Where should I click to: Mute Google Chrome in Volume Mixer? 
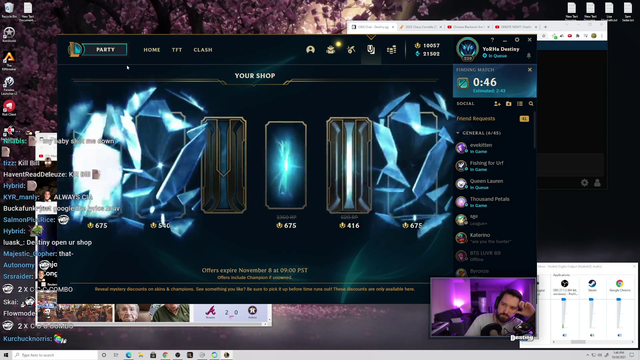pos(619,335)
